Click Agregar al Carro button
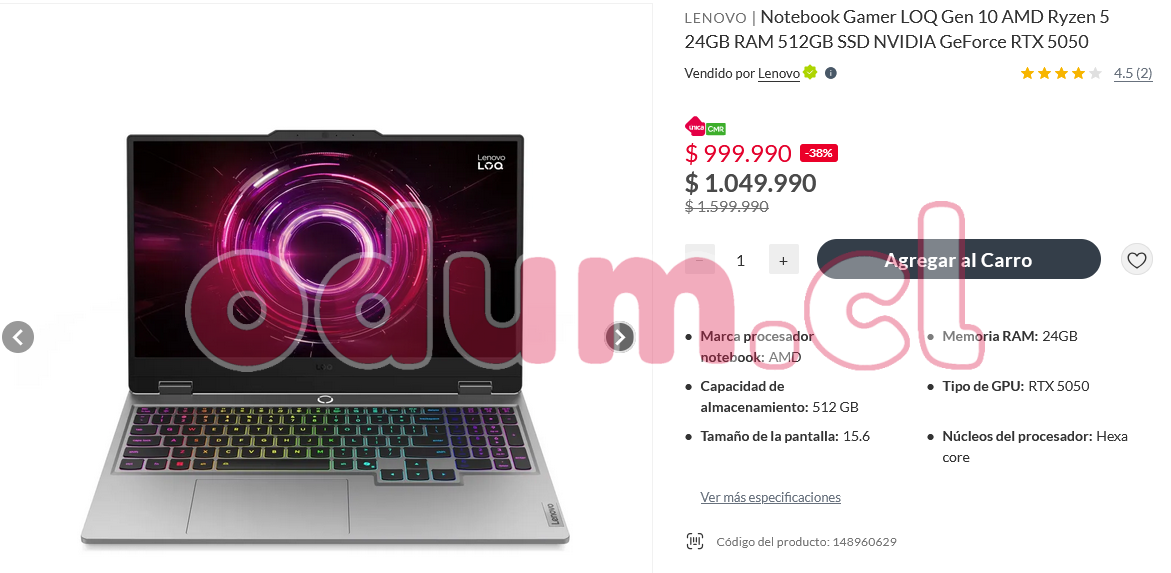This screenshot has height=573, width=1171. click(959, 259)
